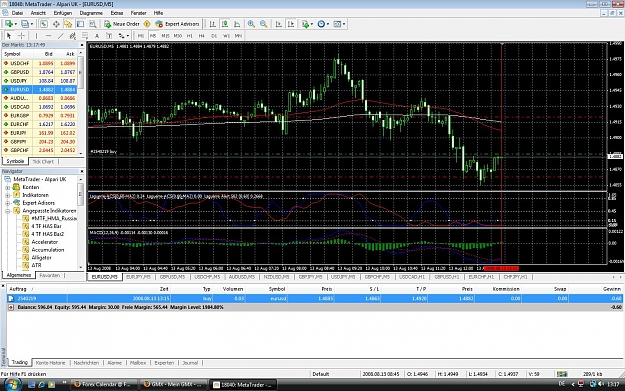Switch to the candlestick chart icon
The image size is (625, 391).
(225, 24)
